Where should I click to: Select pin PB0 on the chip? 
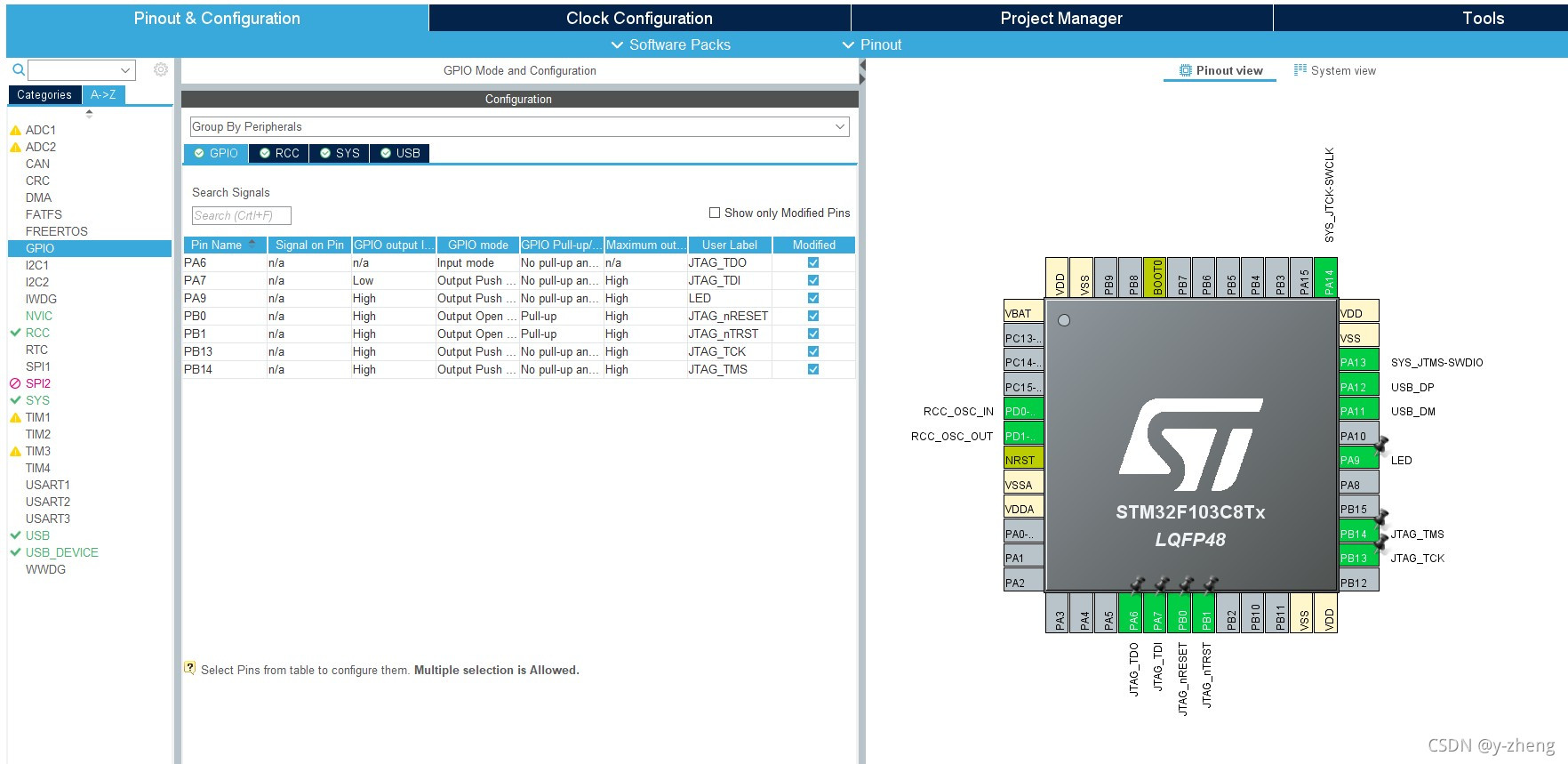(1180, 613)
